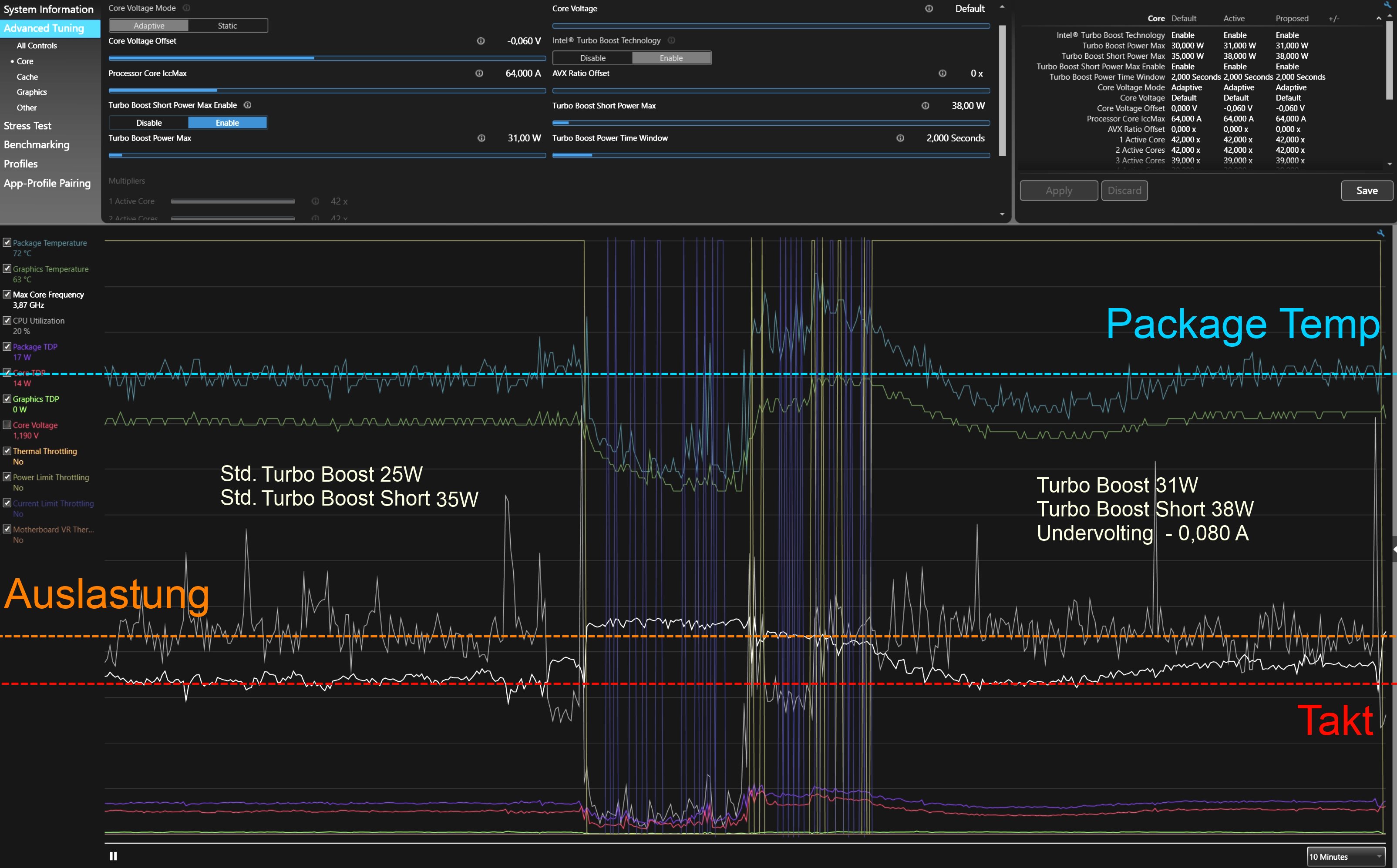
Task: Select Cache in Advanced Tuning
Action: pos(27,77)
